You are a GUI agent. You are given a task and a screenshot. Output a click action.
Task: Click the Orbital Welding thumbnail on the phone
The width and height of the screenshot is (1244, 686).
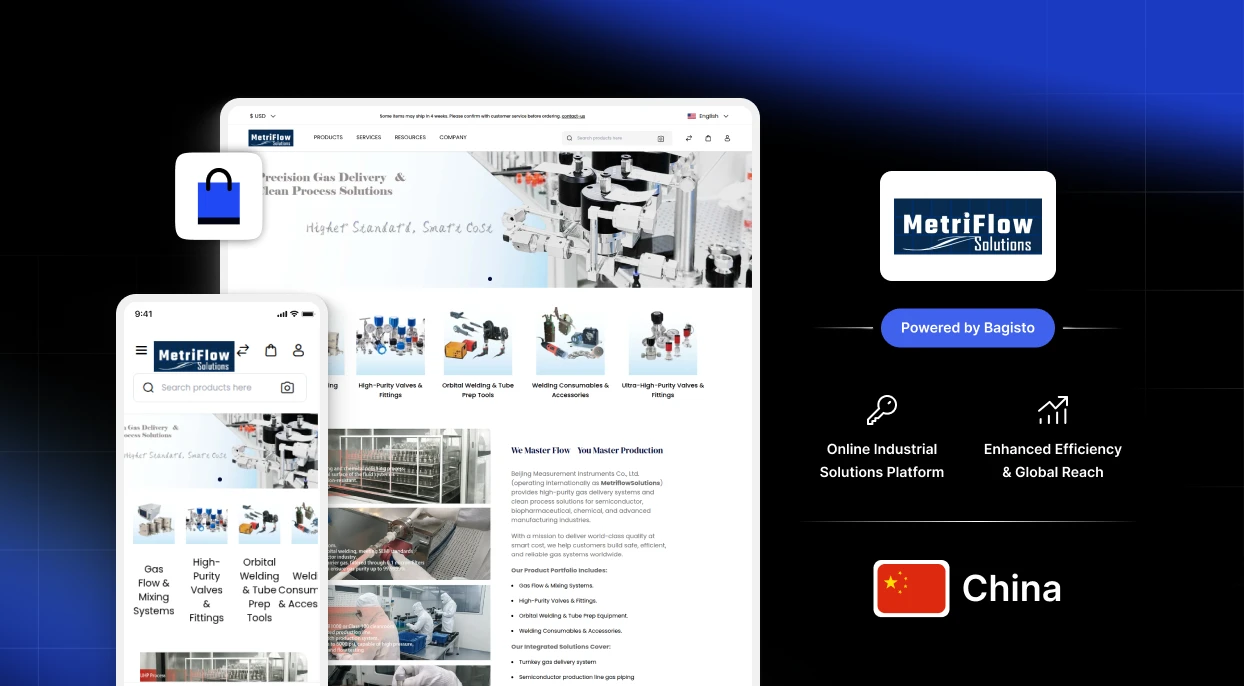click(260, 524)
